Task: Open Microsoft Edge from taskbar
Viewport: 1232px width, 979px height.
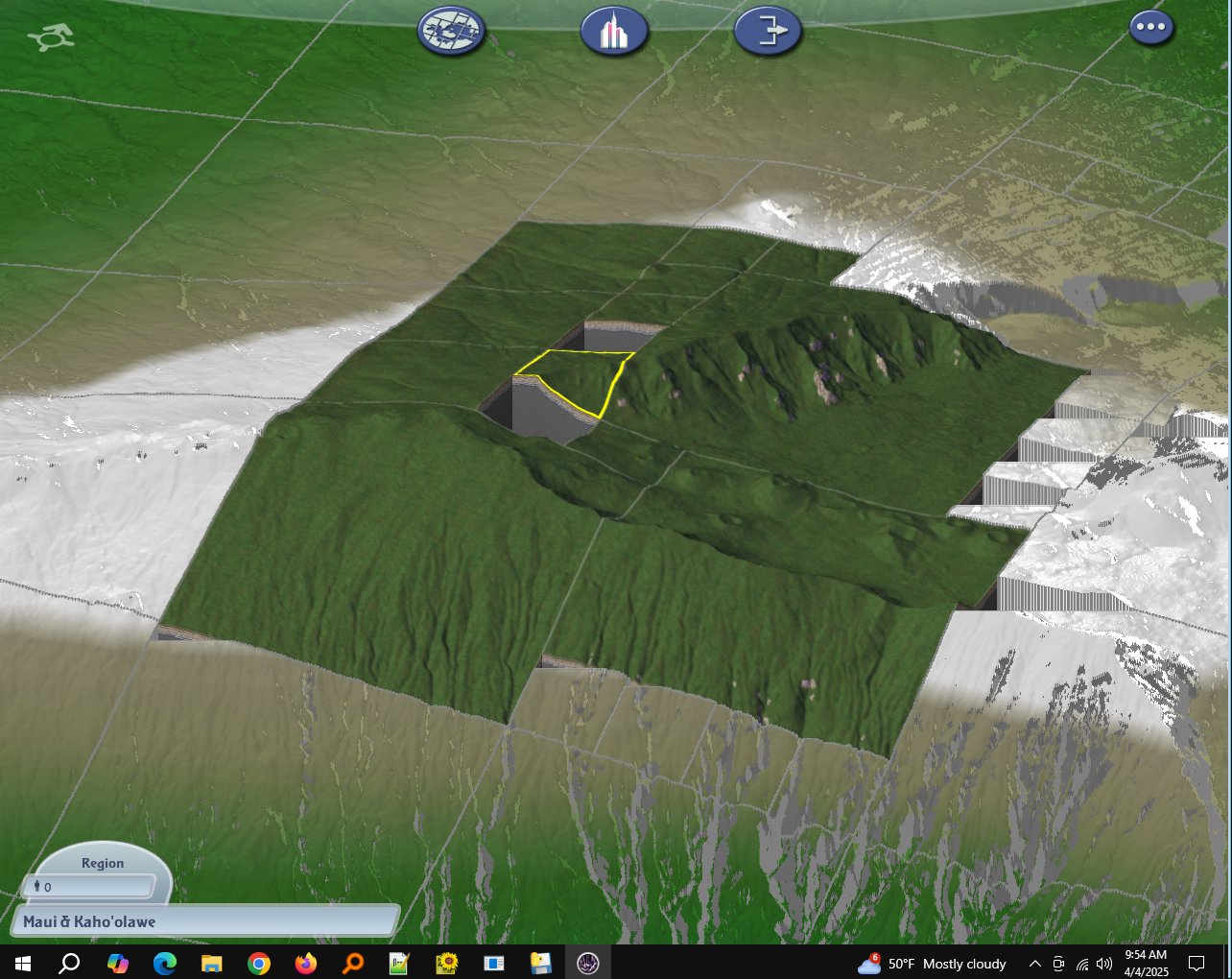Action: (165, 963)
